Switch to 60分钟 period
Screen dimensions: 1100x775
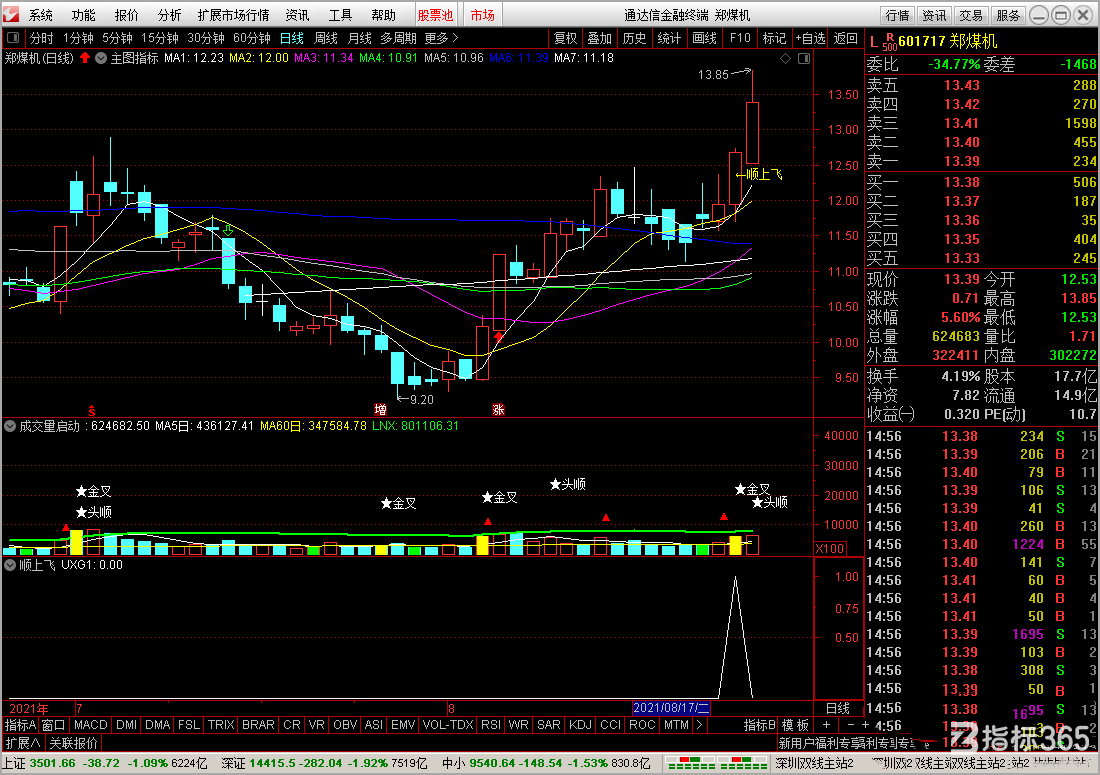click(252, 38)
